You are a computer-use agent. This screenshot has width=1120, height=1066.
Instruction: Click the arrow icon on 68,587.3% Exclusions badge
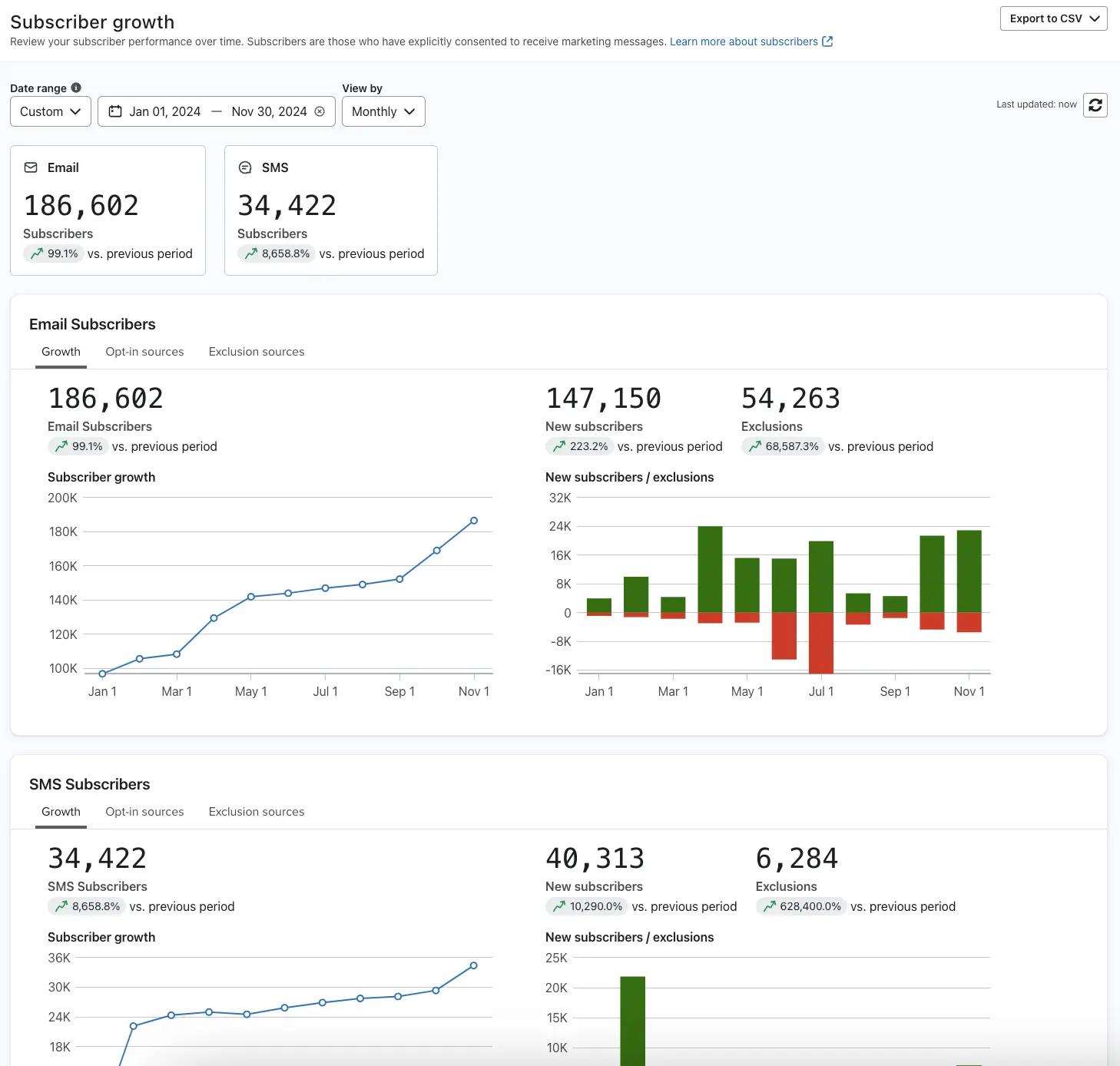pyautogui.click(x=754, y=446)
